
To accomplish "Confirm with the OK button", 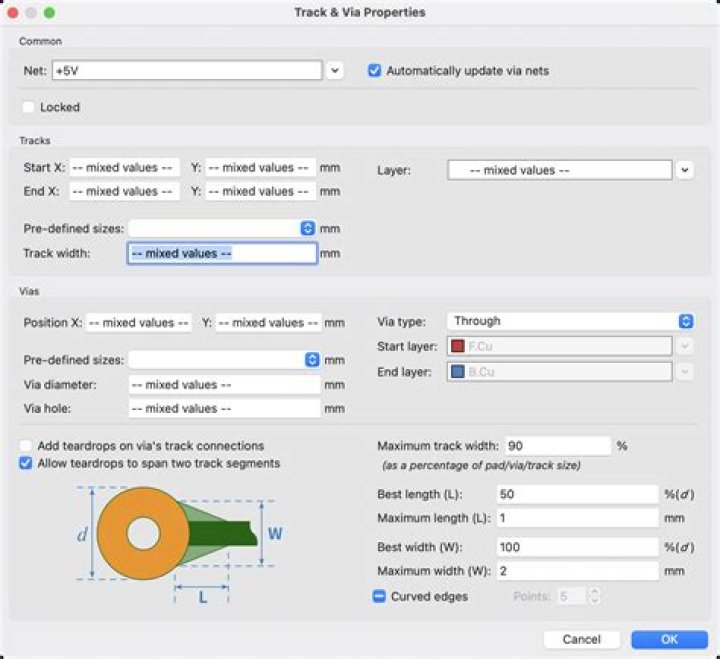I will click(669, 640).
